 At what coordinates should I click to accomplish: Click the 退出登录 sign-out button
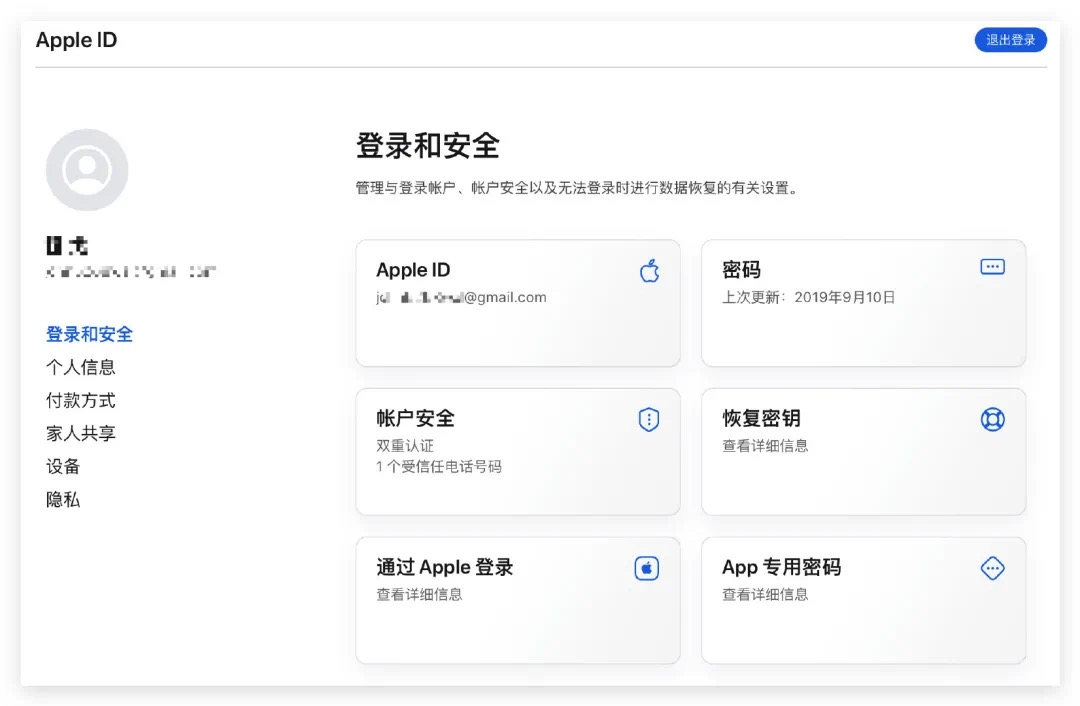[x=1010, y=40]
